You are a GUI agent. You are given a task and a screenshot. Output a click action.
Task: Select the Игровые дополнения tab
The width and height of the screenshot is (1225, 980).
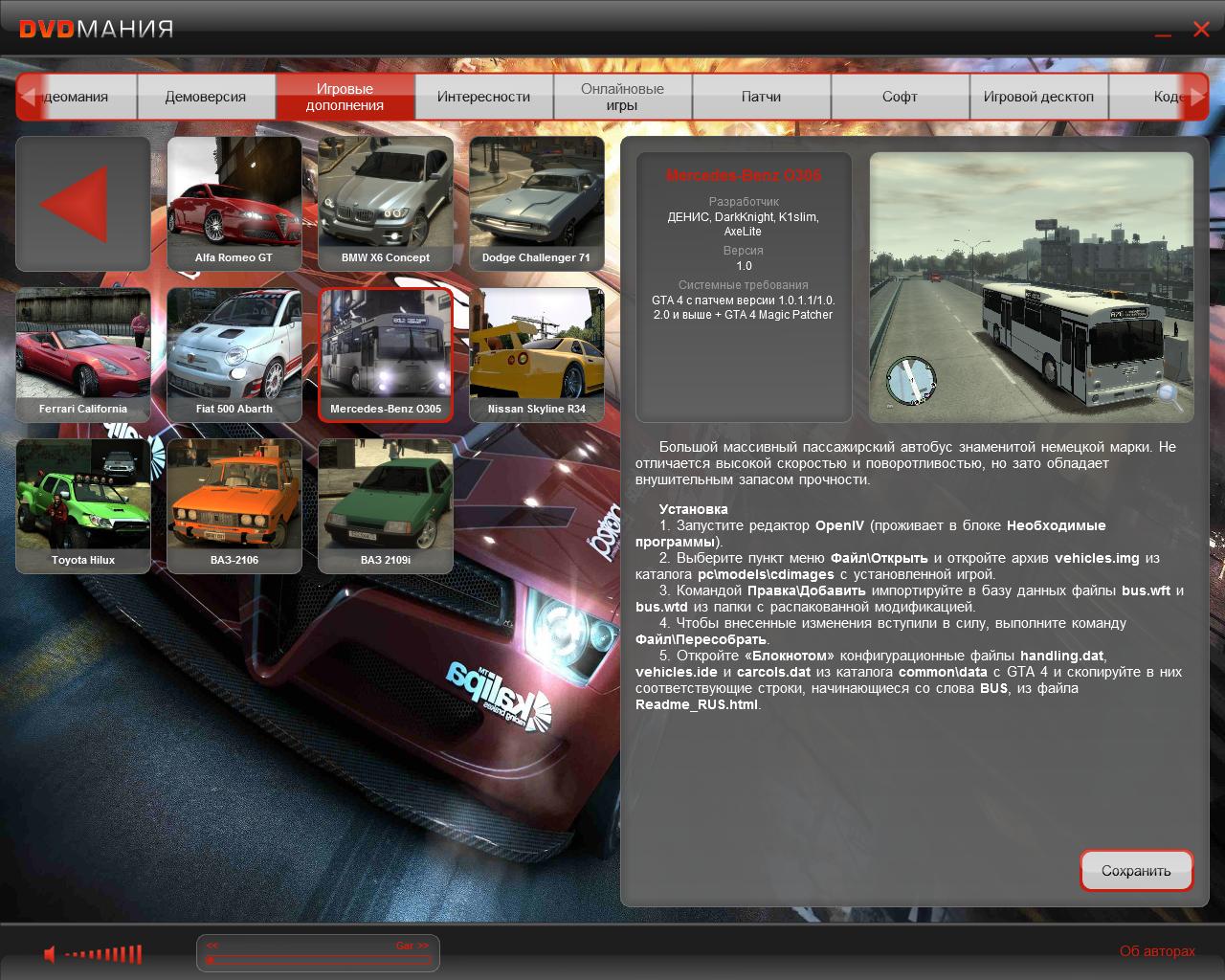pyautogui.click(x=345, y=97)
